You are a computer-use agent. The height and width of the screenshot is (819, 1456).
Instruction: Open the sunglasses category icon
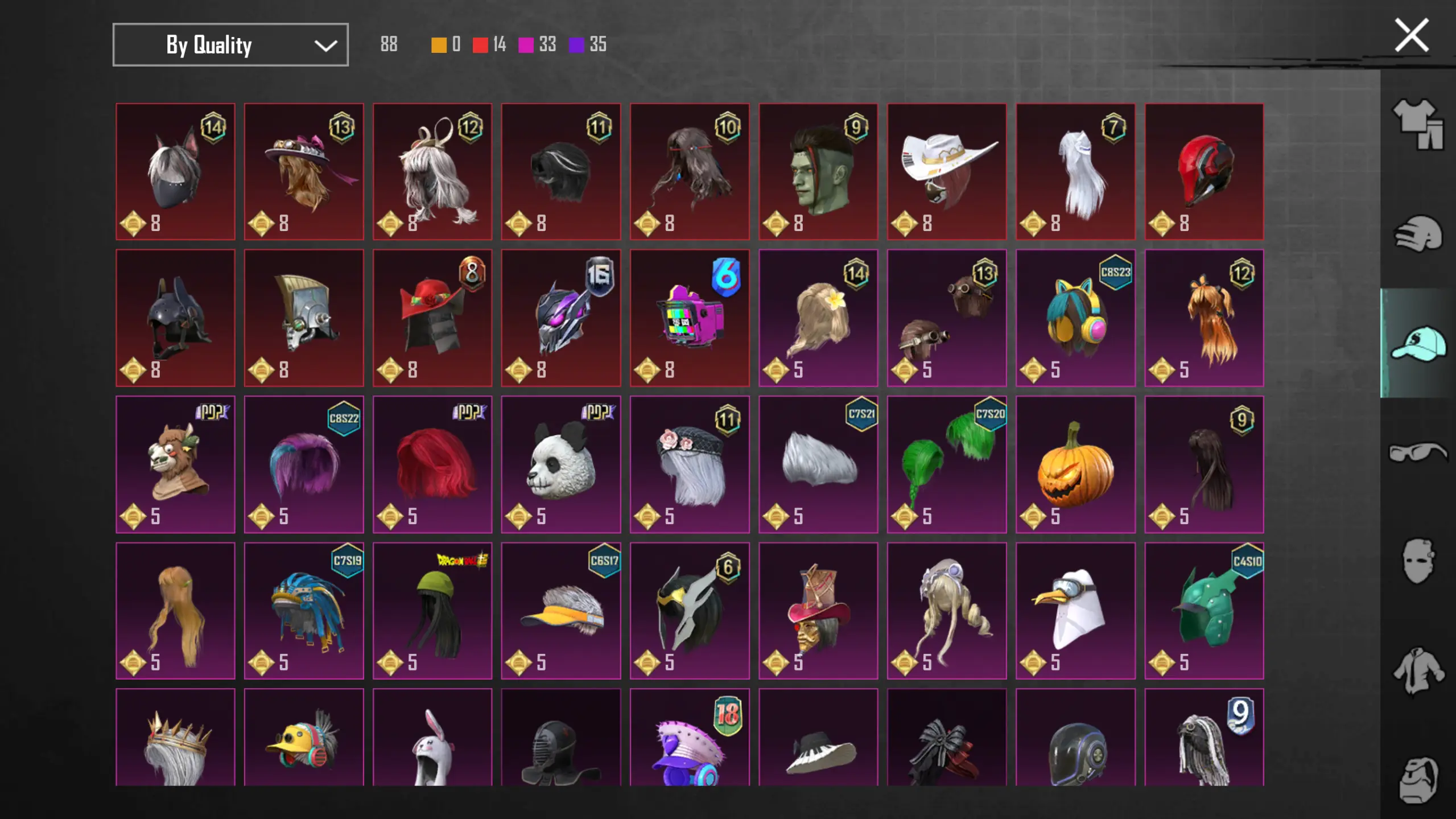pyautogui.click(x=1418, y=452)
